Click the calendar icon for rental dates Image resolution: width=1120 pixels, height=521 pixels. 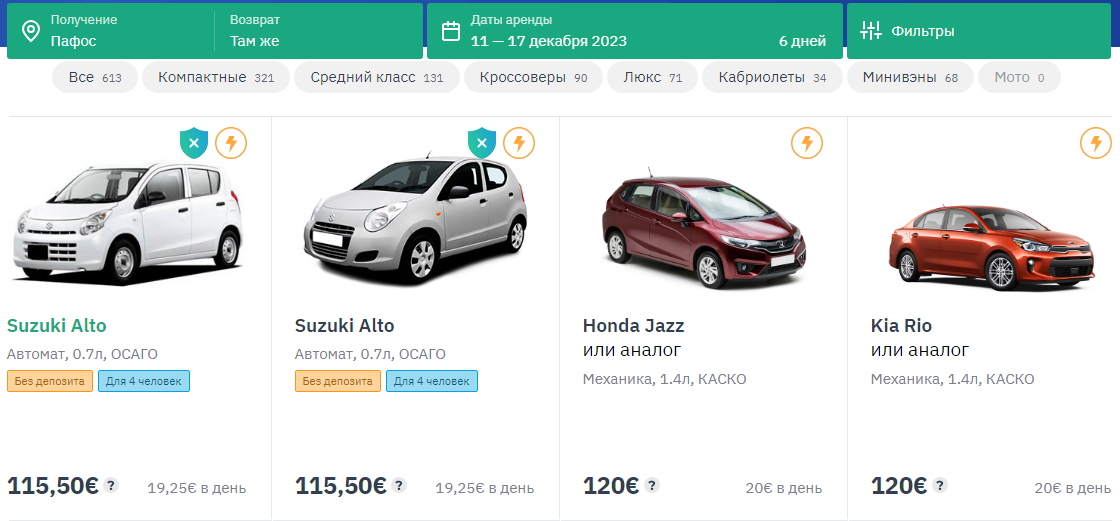[x=451, y=31]
